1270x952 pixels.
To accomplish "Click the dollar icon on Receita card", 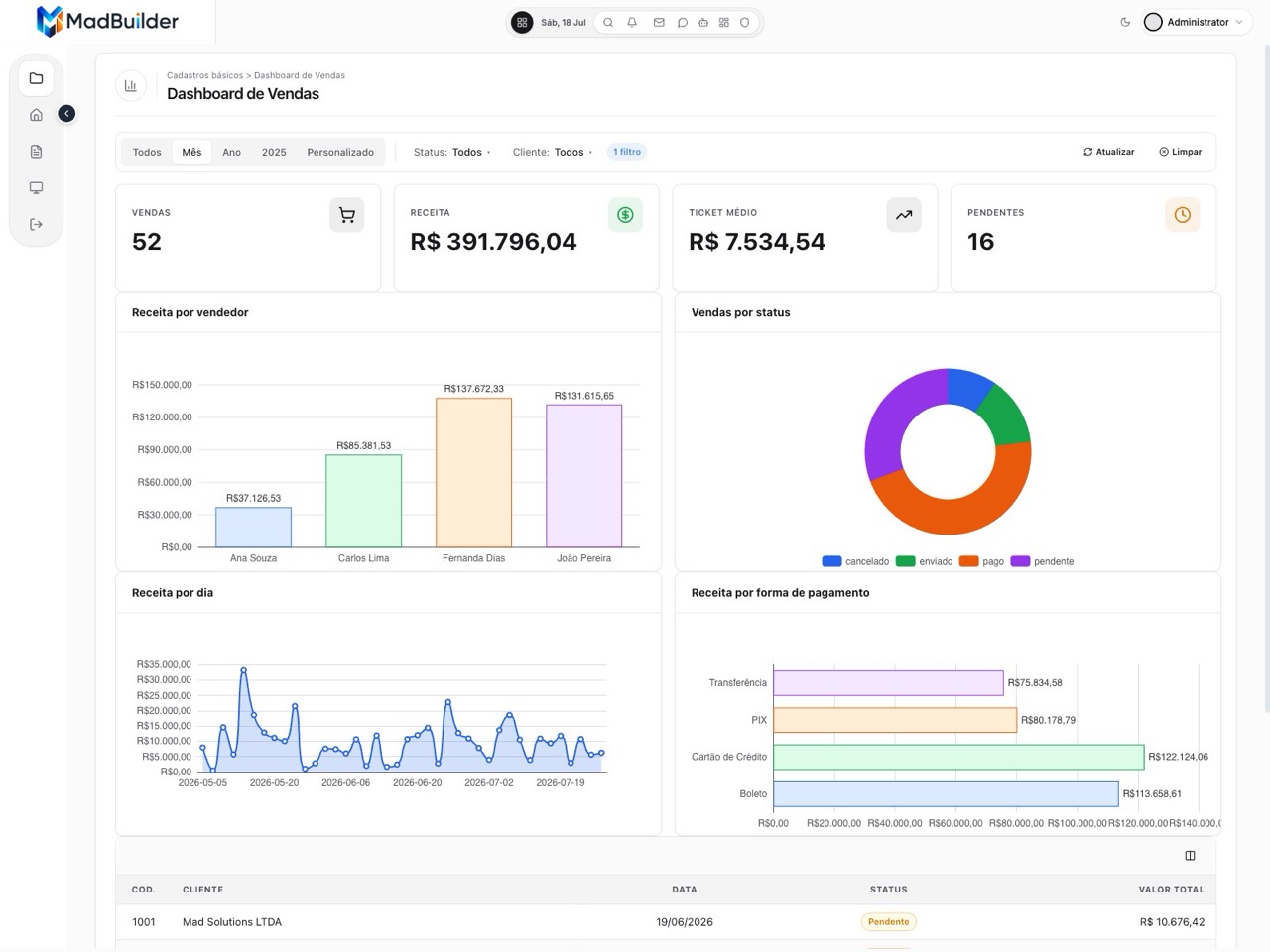I will (626, 215).
